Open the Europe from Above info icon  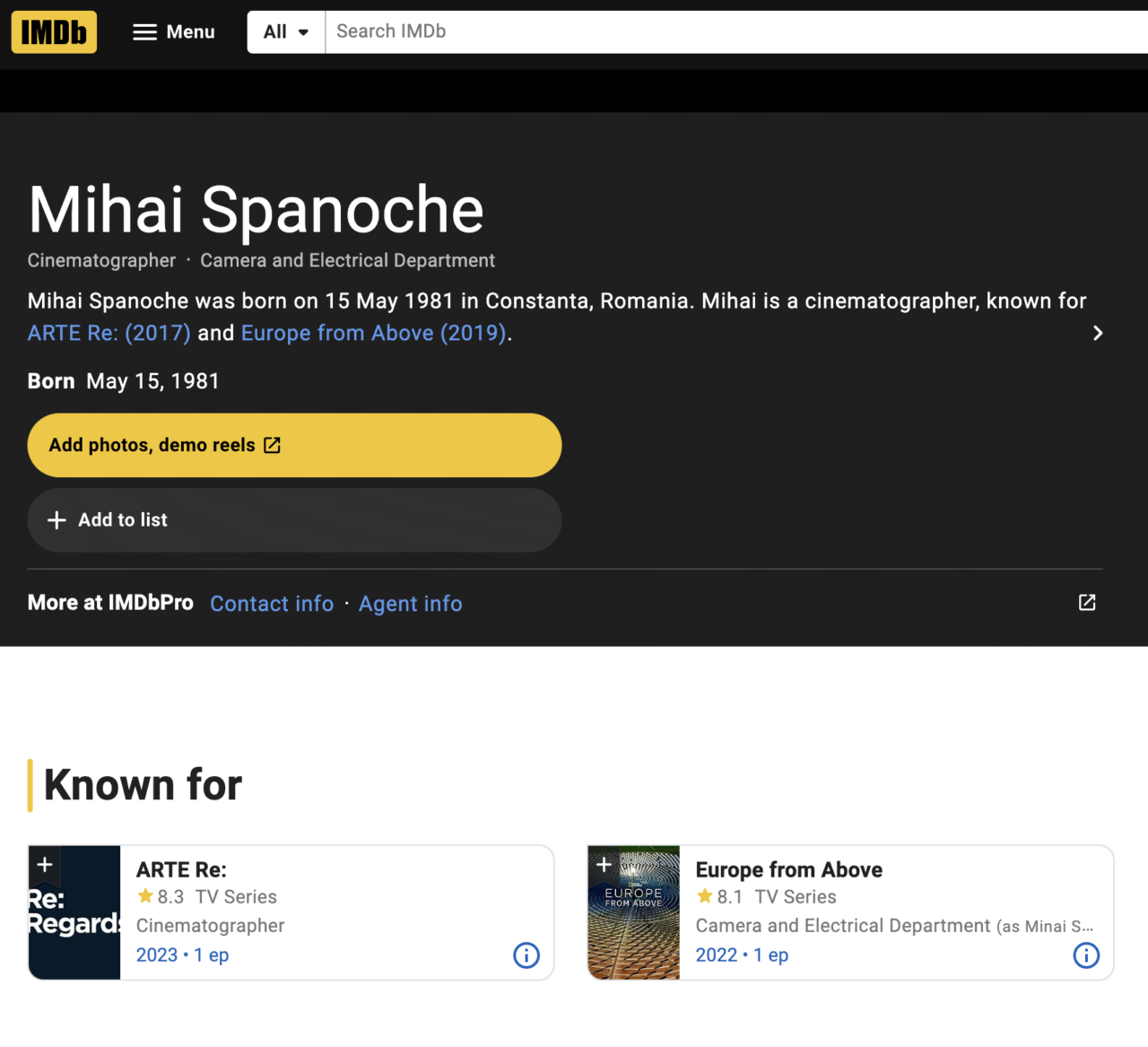1086,955
